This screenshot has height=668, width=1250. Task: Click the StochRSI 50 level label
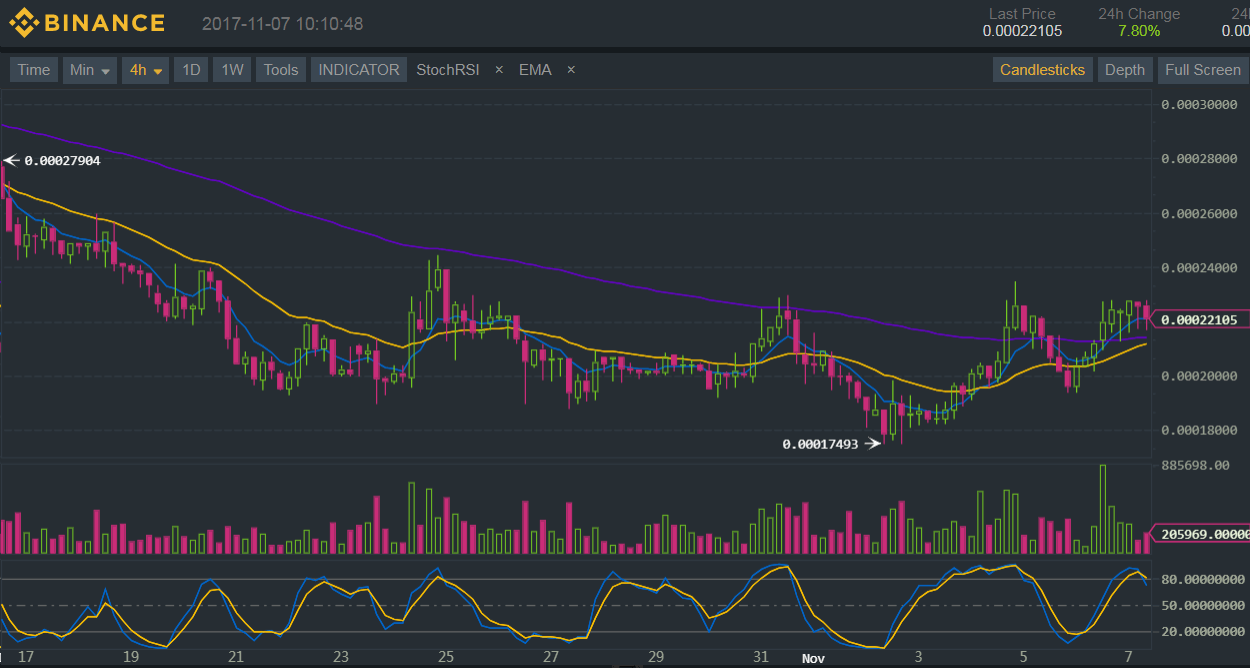tap(1203, 605)
